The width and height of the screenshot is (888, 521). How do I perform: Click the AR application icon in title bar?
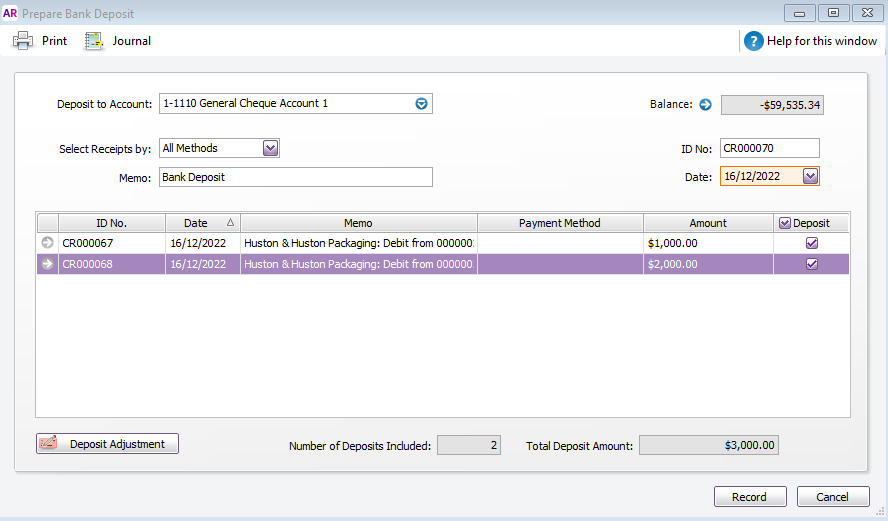[11, 13]
